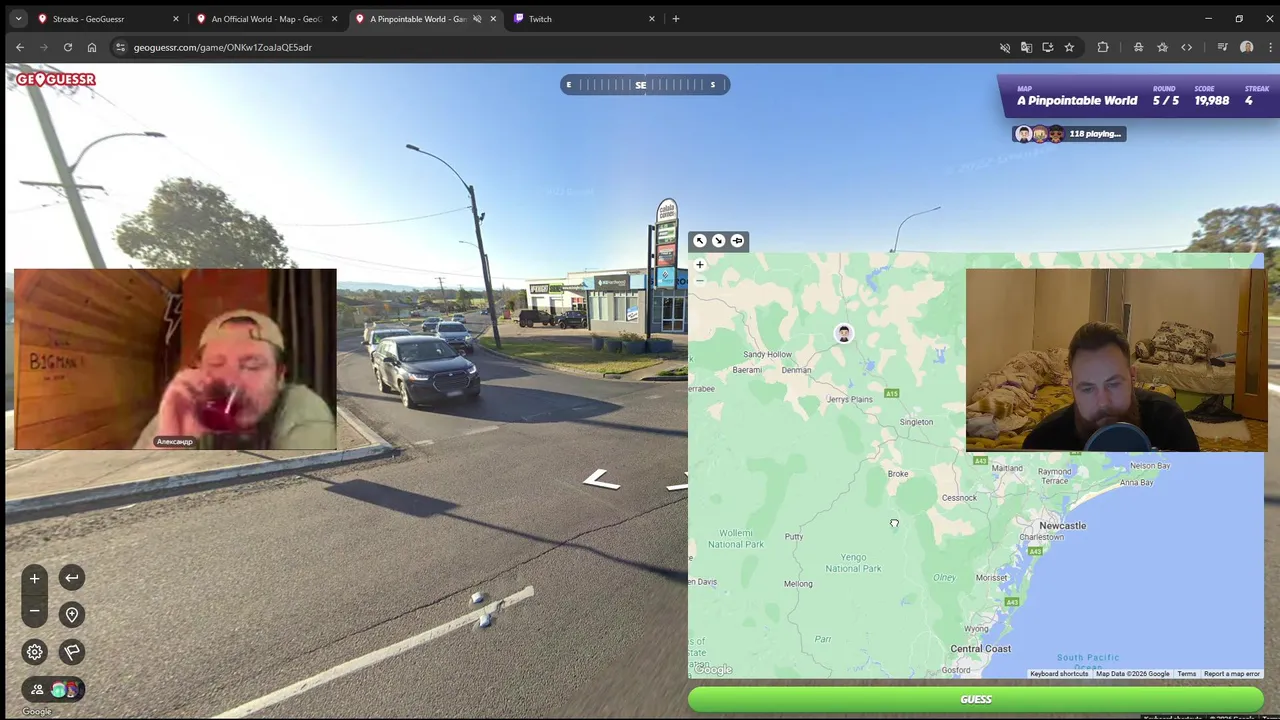
Task: Click the code brackets extension icon
Action: pyautogui.click(x=1186, y=47)
